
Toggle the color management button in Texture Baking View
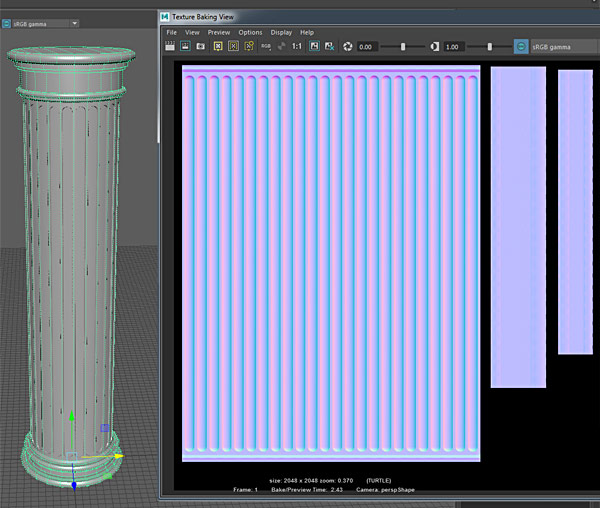521,47
